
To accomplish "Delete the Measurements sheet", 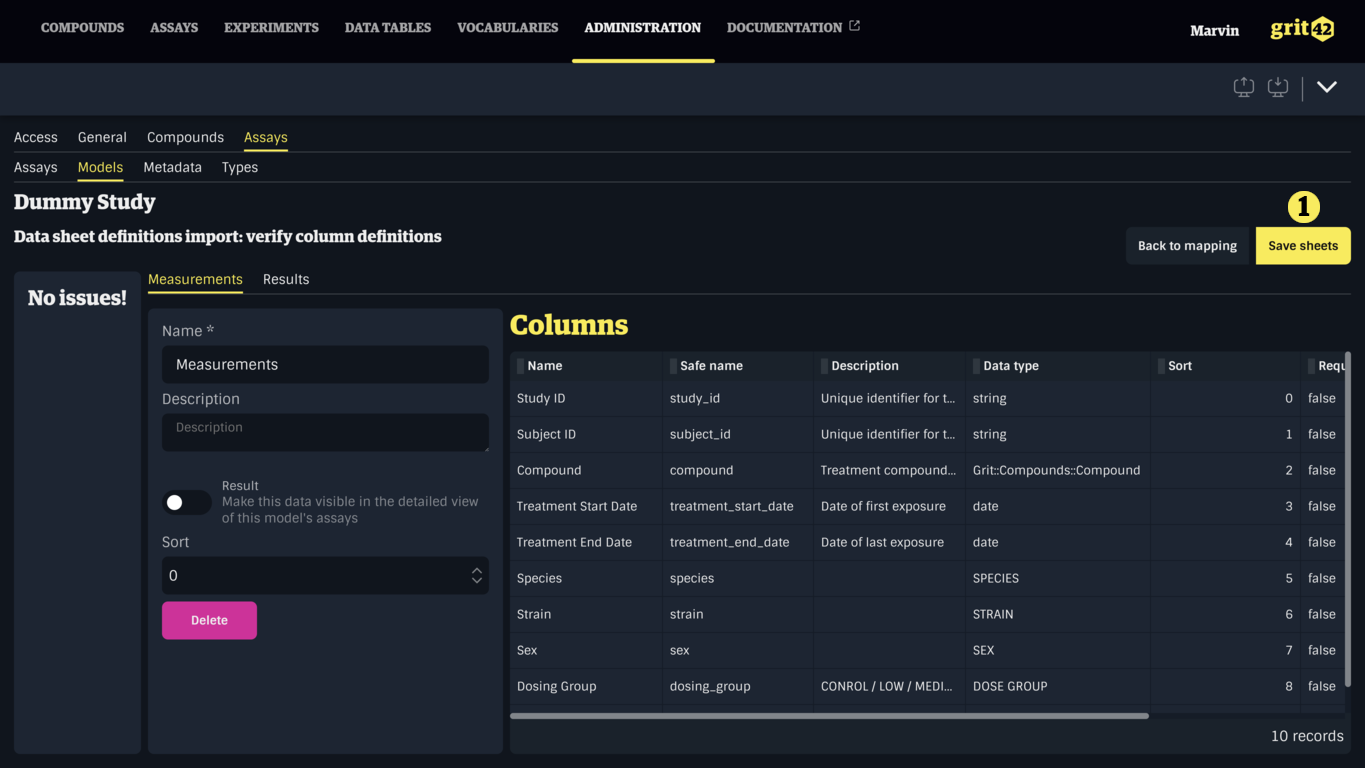I will [209, 620].
